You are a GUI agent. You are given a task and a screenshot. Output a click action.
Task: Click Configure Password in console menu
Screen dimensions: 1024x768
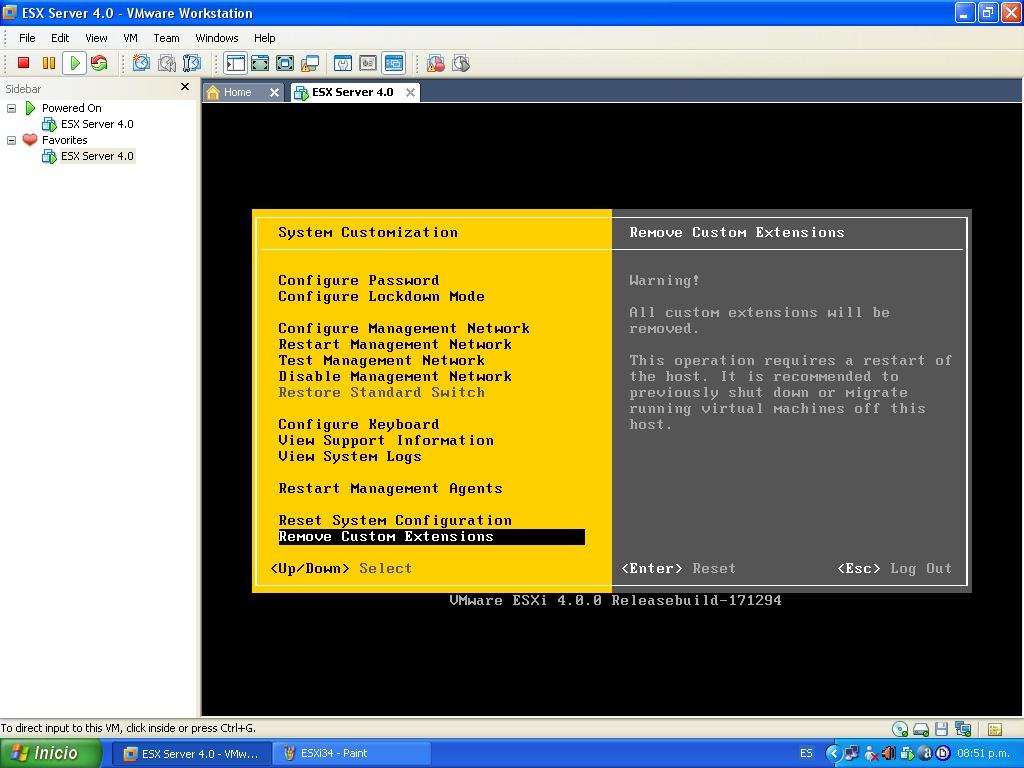click(359, 280)
